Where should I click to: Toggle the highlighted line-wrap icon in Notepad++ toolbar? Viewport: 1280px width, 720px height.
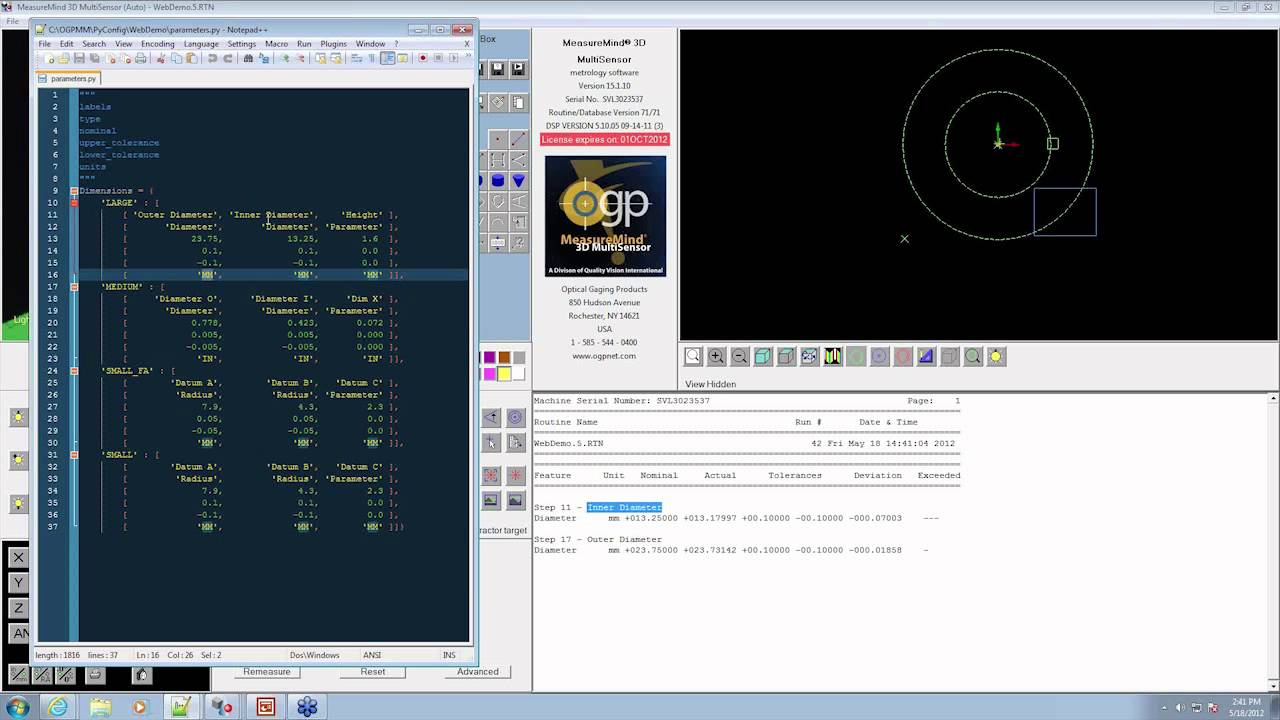(x=387, y=58)
